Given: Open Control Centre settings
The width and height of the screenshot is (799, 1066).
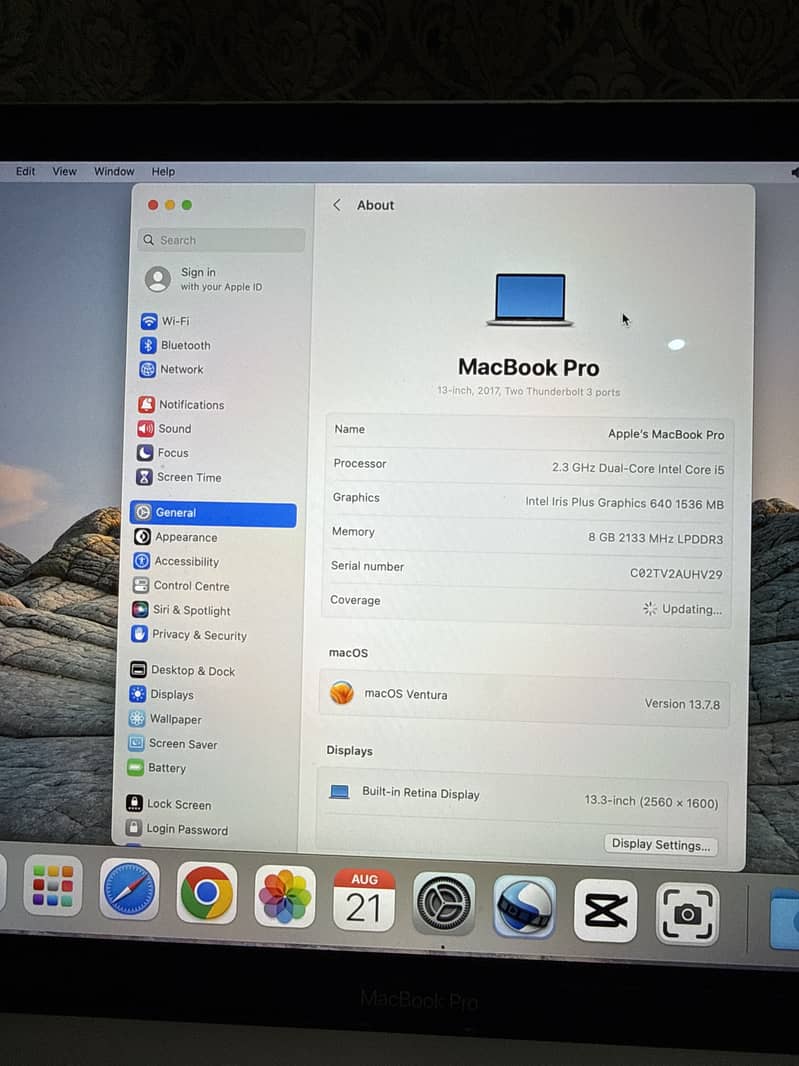Looking at the screenshot, I should [x=180, y=585].
